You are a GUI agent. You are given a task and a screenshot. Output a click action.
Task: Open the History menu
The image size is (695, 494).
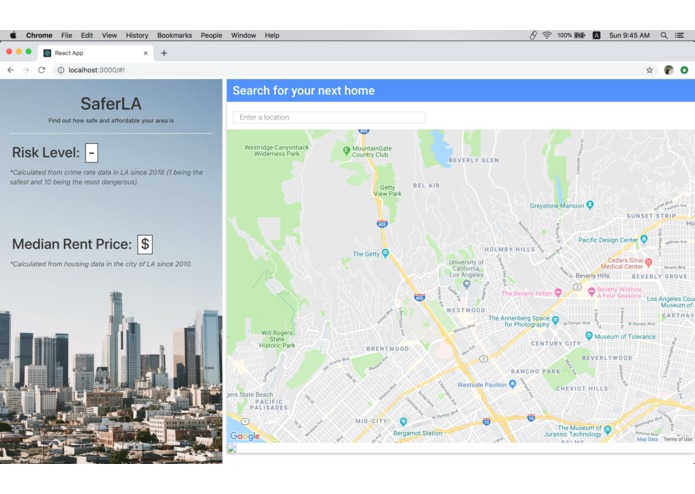pos(137,35)
